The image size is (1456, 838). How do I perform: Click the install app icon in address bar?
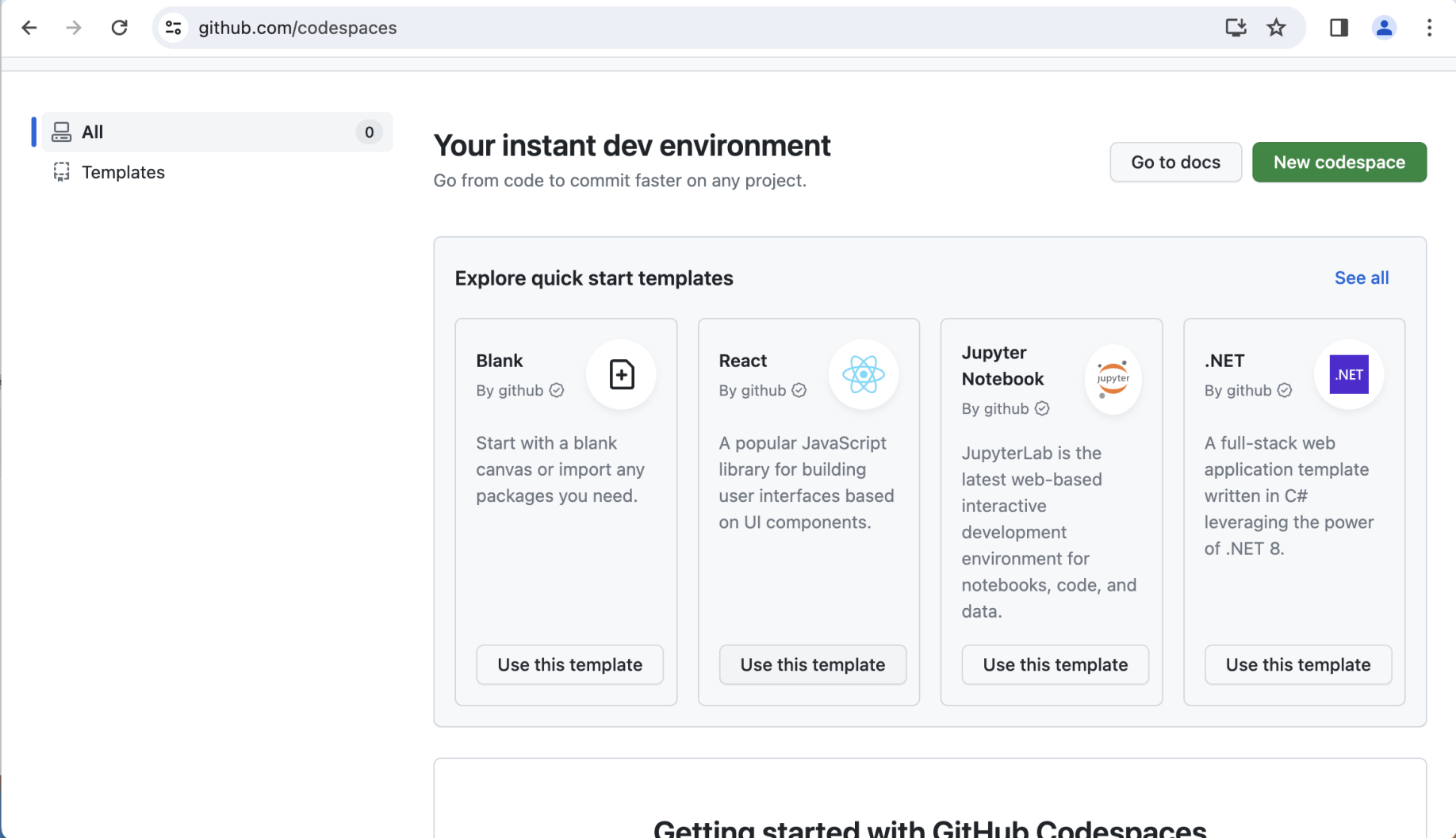[1236, 28]
